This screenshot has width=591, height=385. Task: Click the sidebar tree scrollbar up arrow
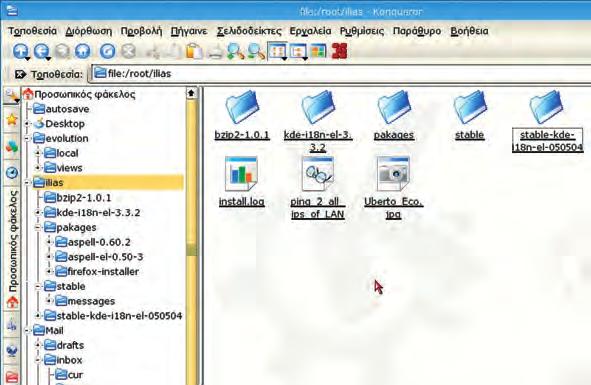pyautogui.click(x=191, y=93)
